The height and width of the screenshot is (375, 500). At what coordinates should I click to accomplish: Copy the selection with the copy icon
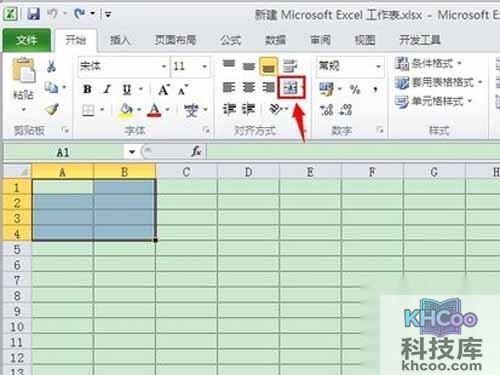click(x=51, y=88)
